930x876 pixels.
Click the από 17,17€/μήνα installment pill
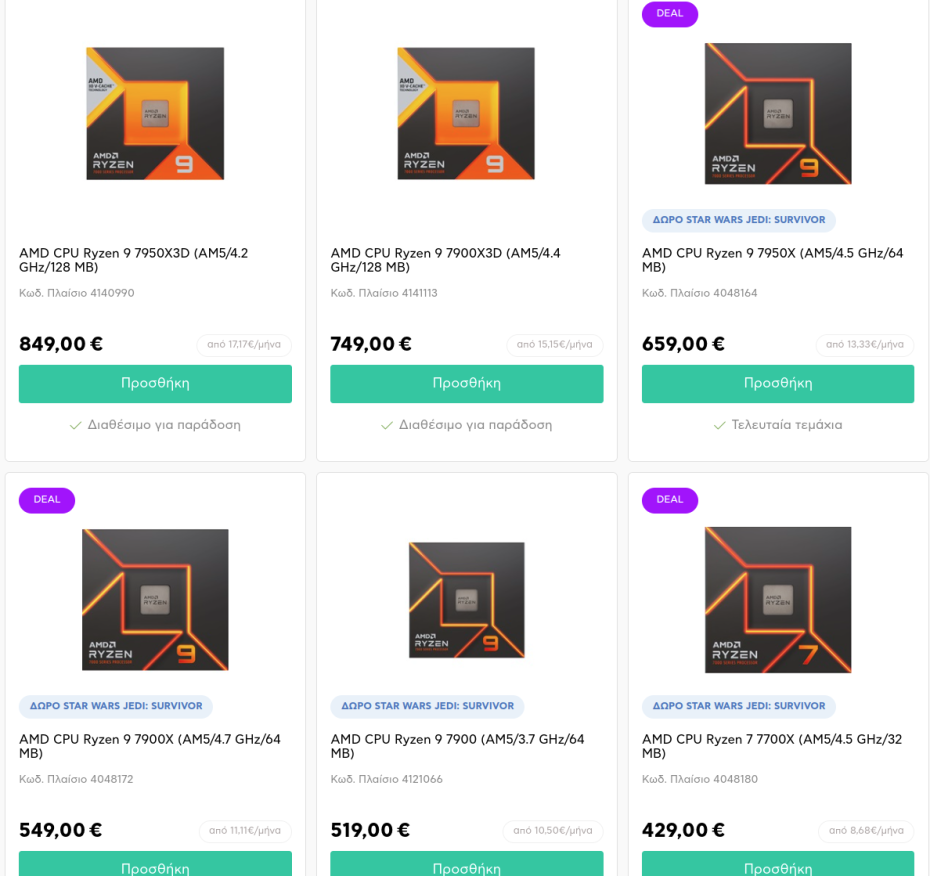point(244,345)
